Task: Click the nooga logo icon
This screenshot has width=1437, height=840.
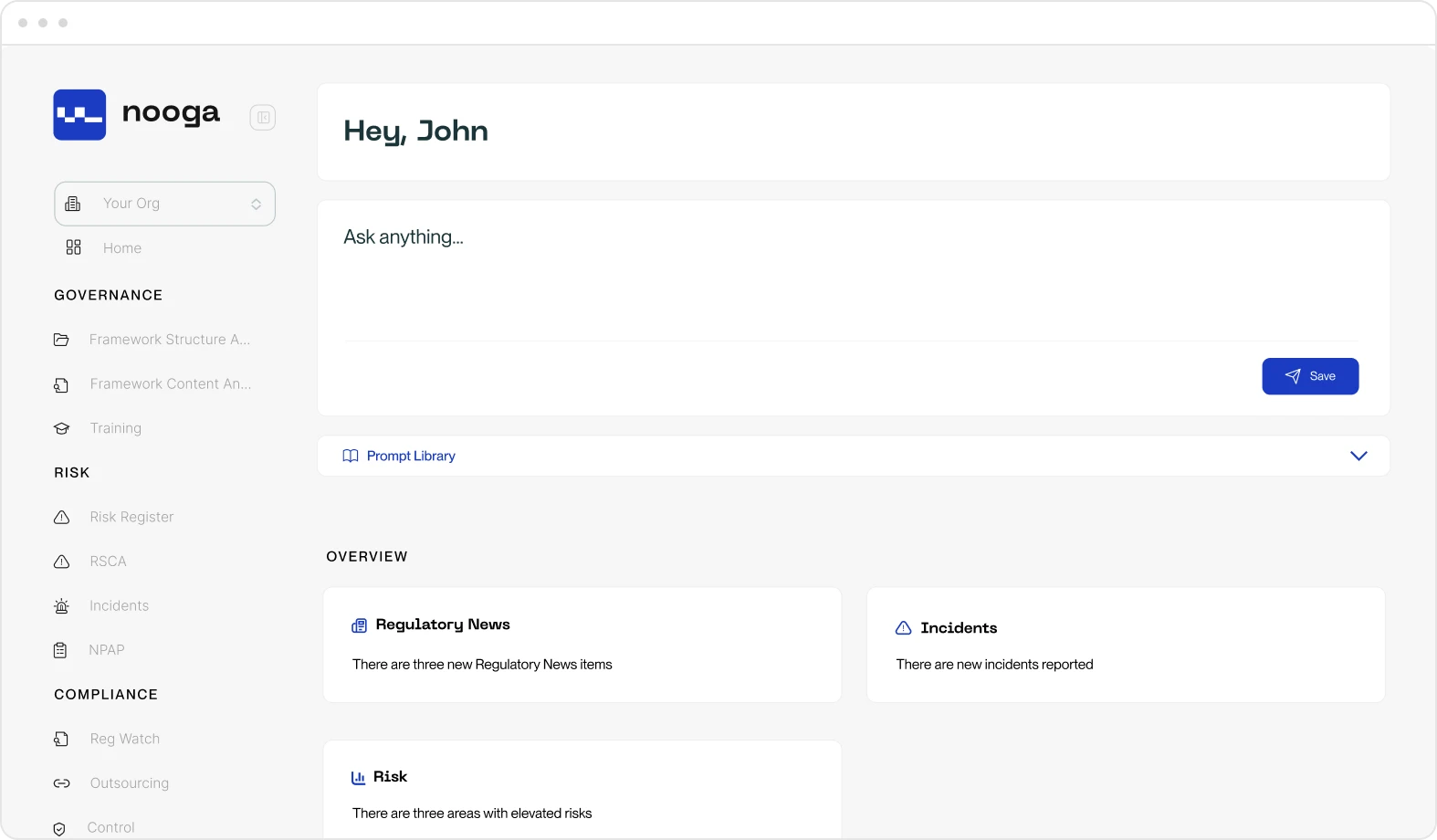Action: (79, 115)
